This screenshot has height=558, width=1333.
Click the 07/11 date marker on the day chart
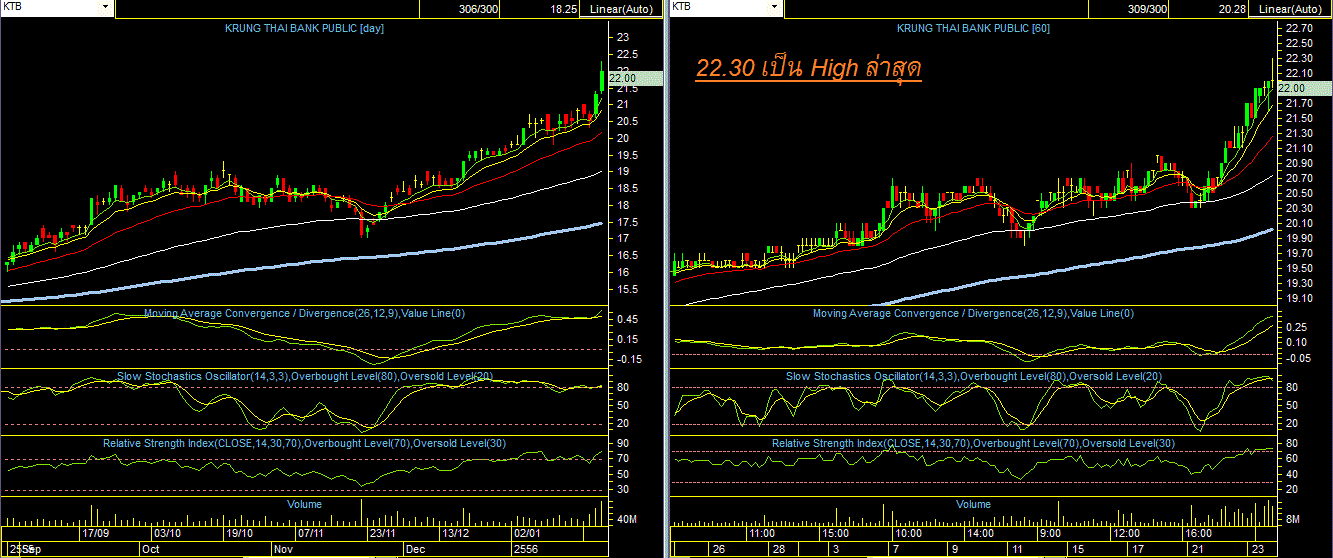tap(311, 535)
